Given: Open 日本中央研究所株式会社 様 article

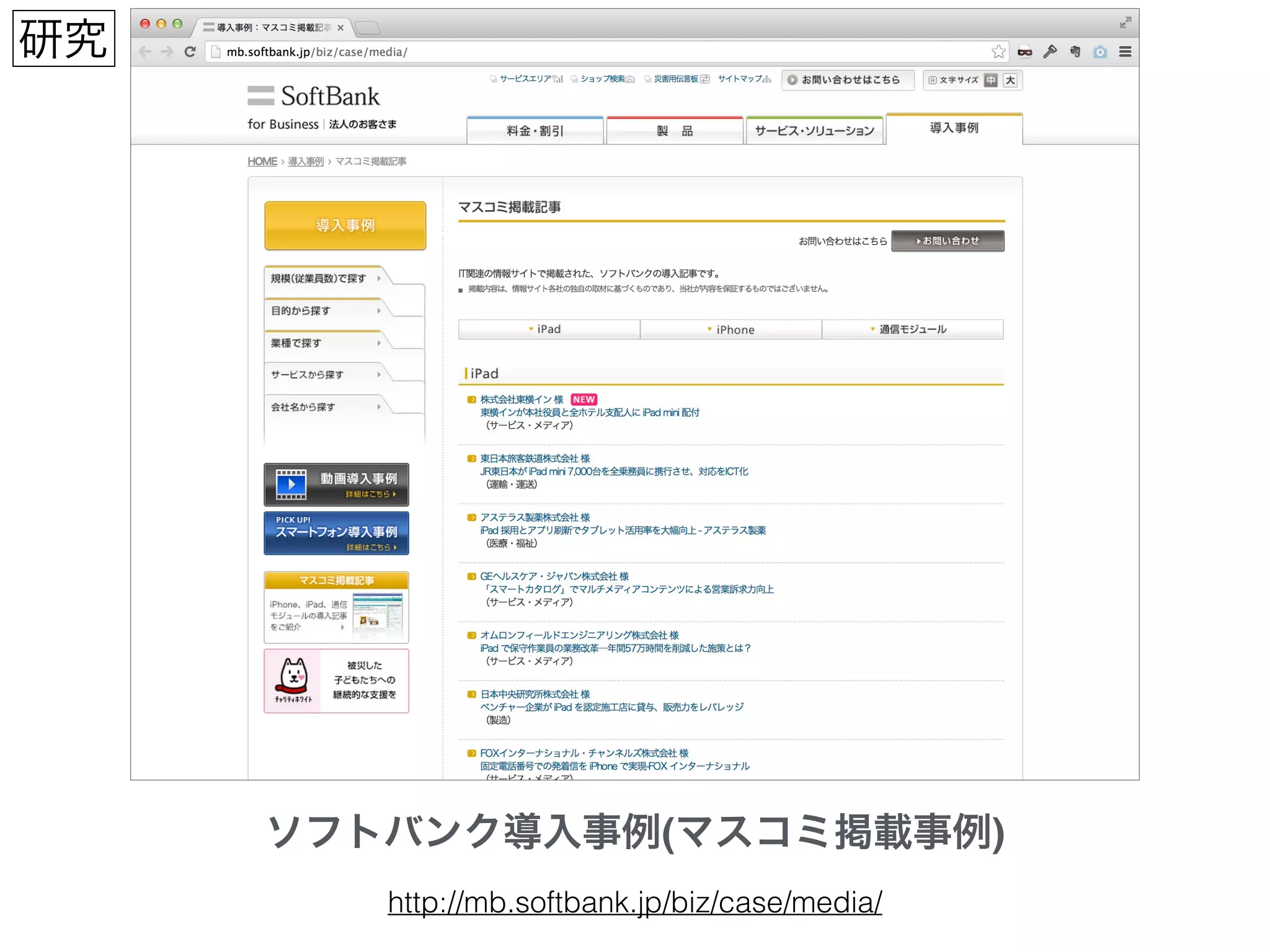Looking at the screenshot, I should click(x=535, y=694).
